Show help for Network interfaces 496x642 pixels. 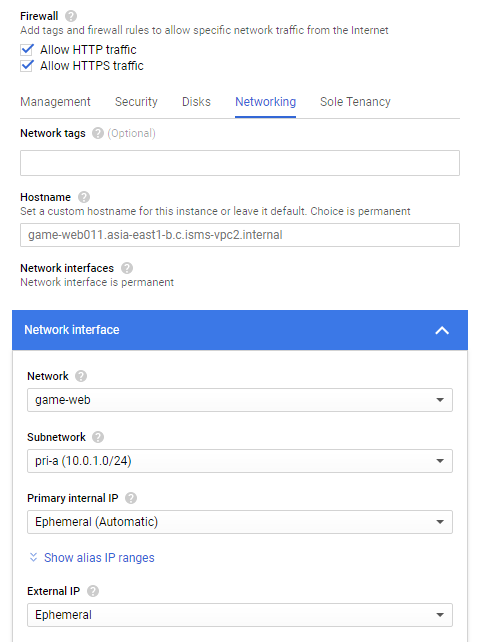(x=127, y=268)
